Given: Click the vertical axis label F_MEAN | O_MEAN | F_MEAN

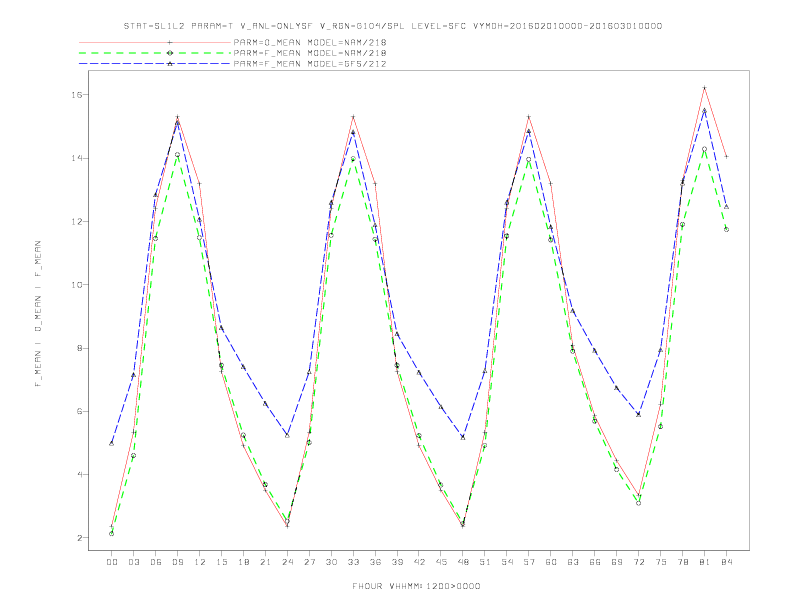Looking at the screenshot, I should click(x=37, y=314).
